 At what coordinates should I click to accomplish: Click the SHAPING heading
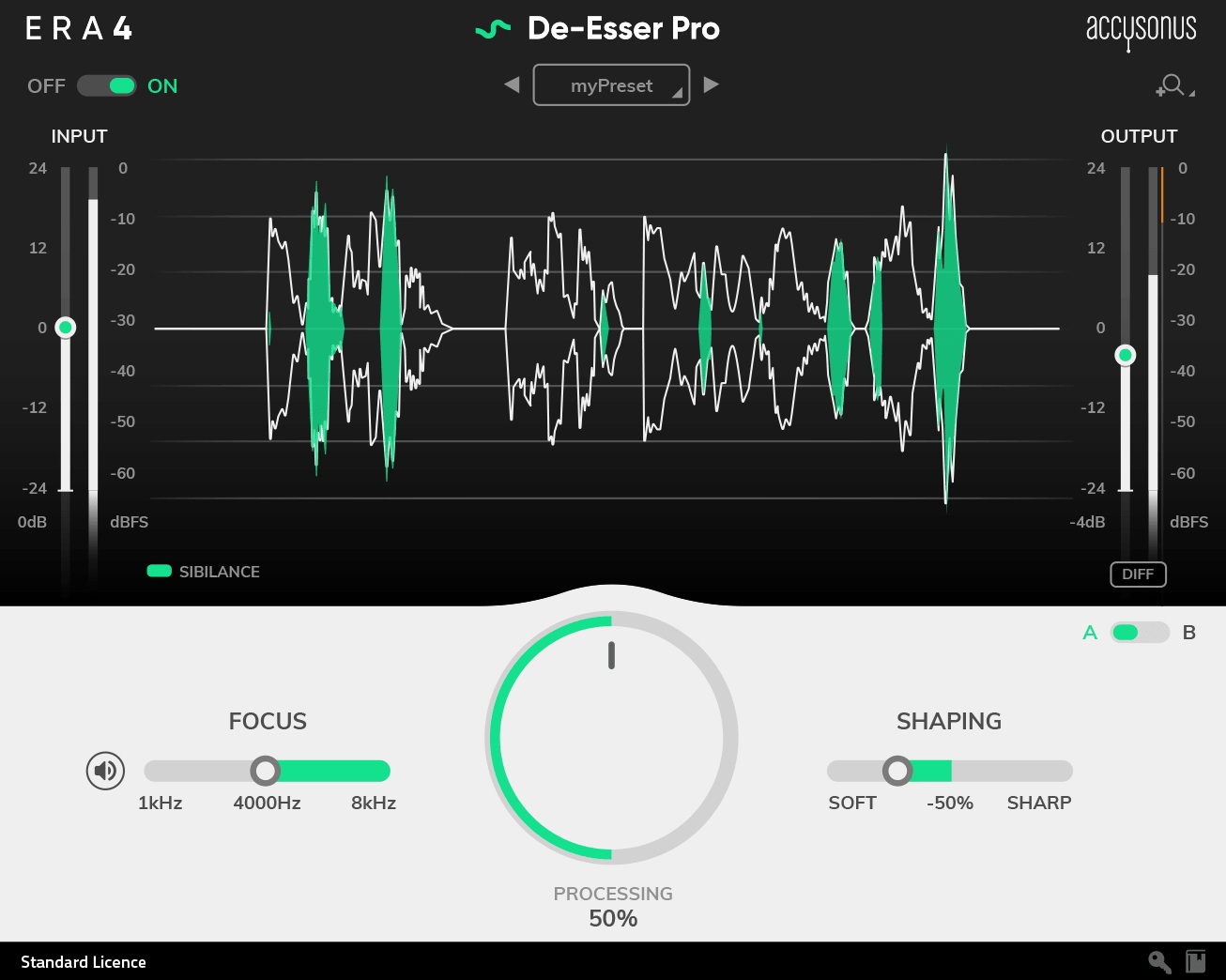(949, 721)
